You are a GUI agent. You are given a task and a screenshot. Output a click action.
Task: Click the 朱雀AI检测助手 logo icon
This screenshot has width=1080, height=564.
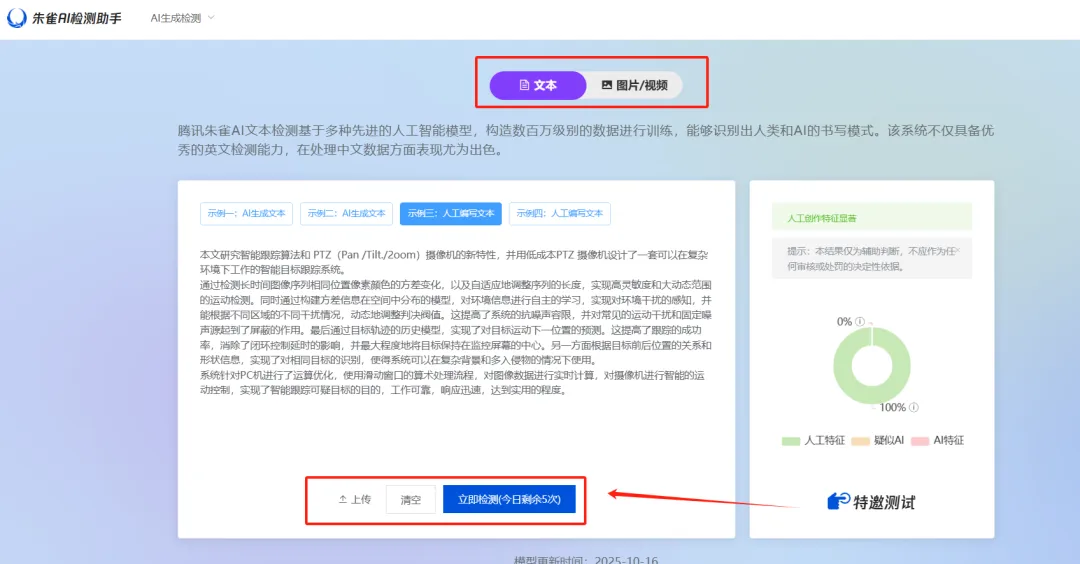click(17, 18)
